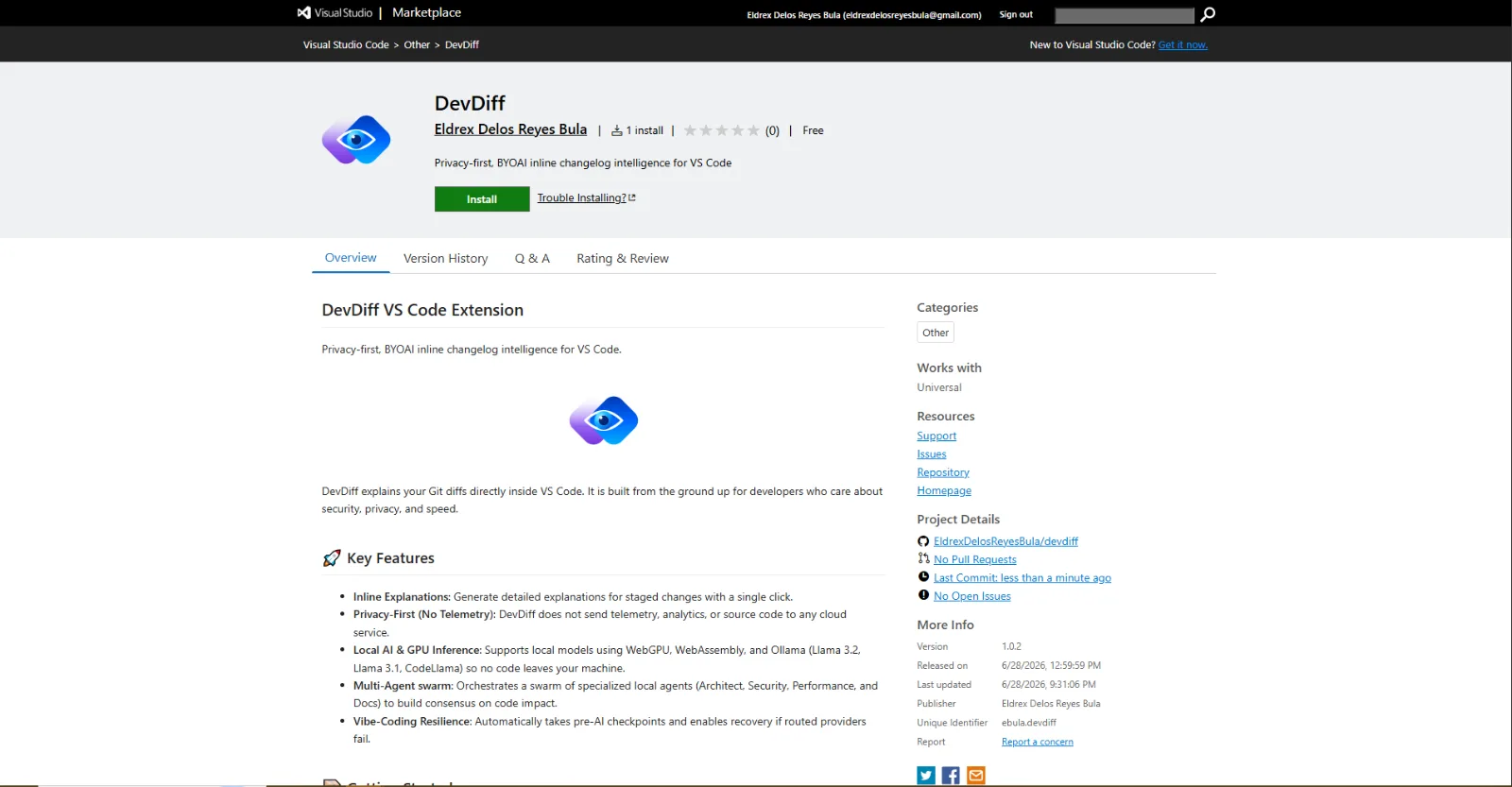Share on Facebook icon
Screen dimensions: 1512x787
pyautogui.click(x=951, y=776)
